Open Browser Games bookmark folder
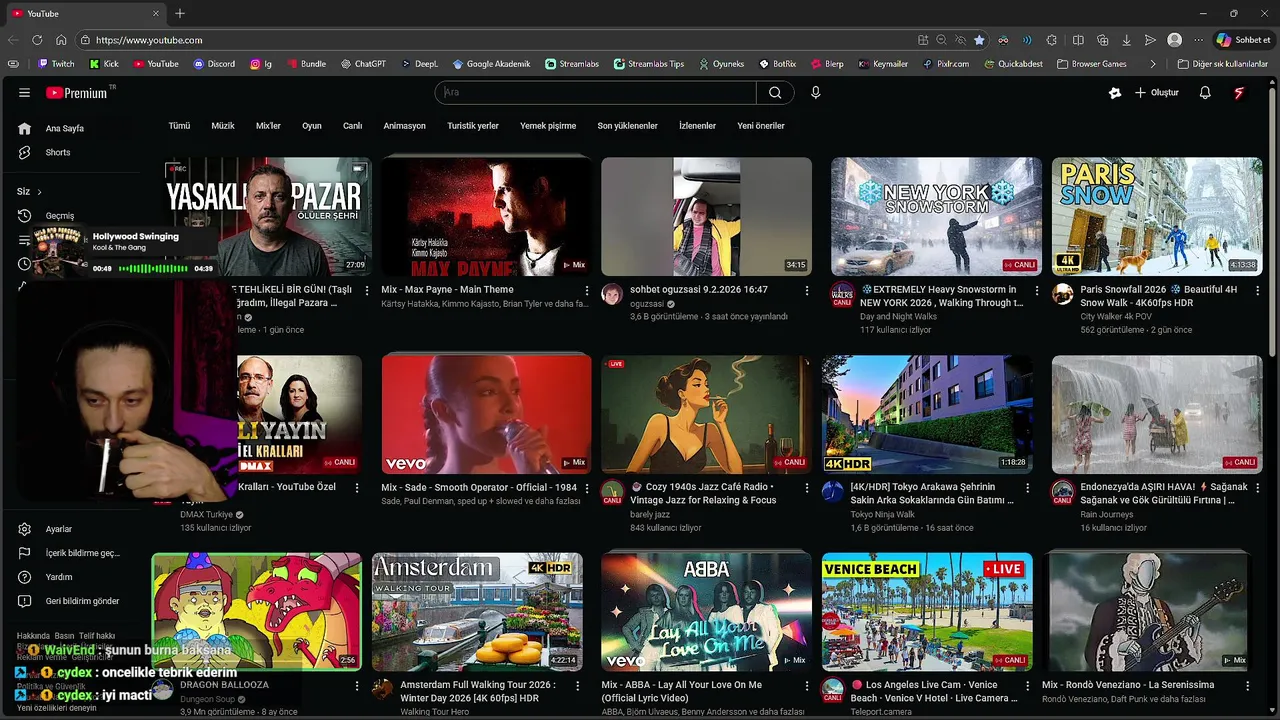 [x=1092, y=64]
